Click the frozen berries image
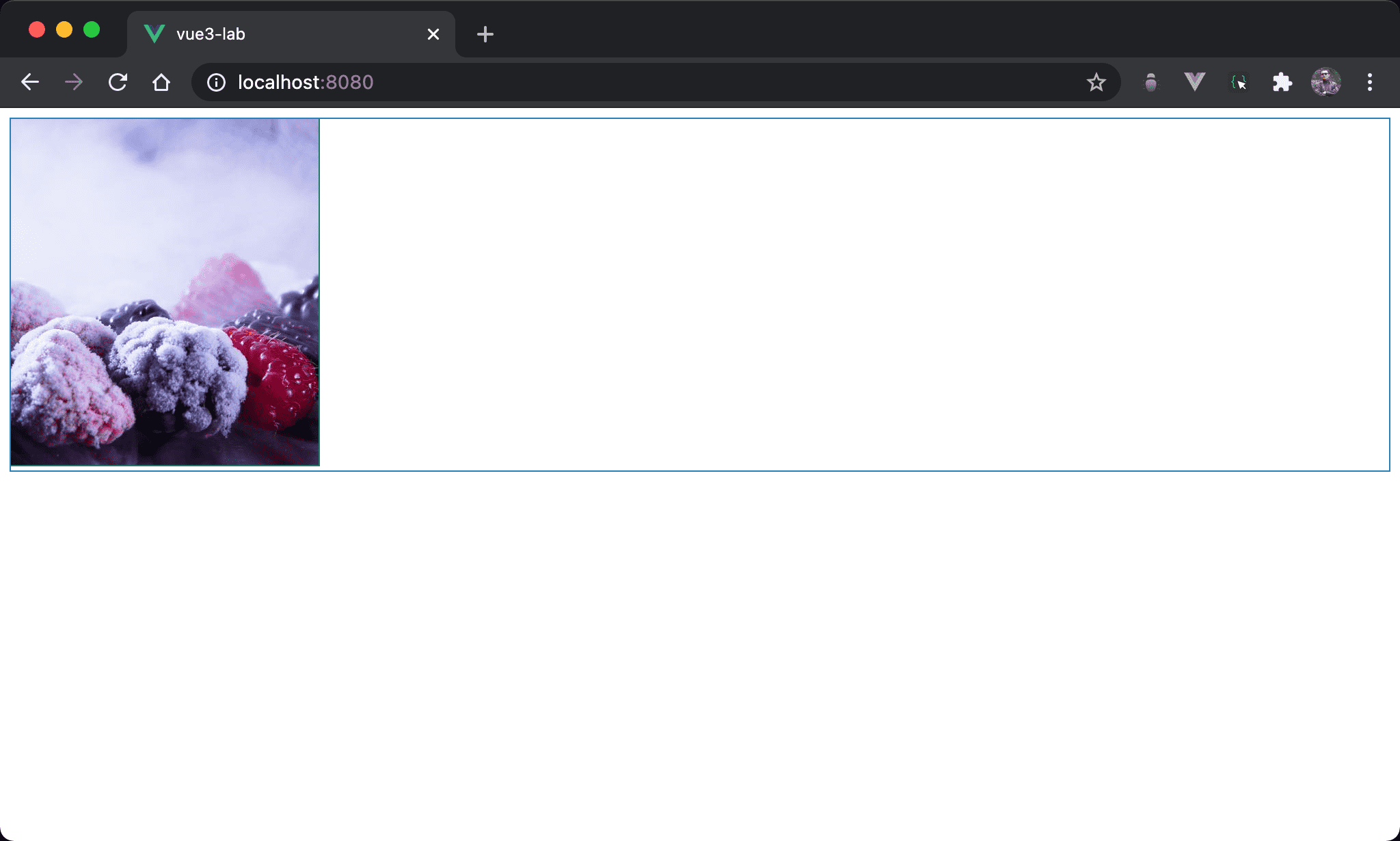1400x841 pixels. tap(165, 292)
